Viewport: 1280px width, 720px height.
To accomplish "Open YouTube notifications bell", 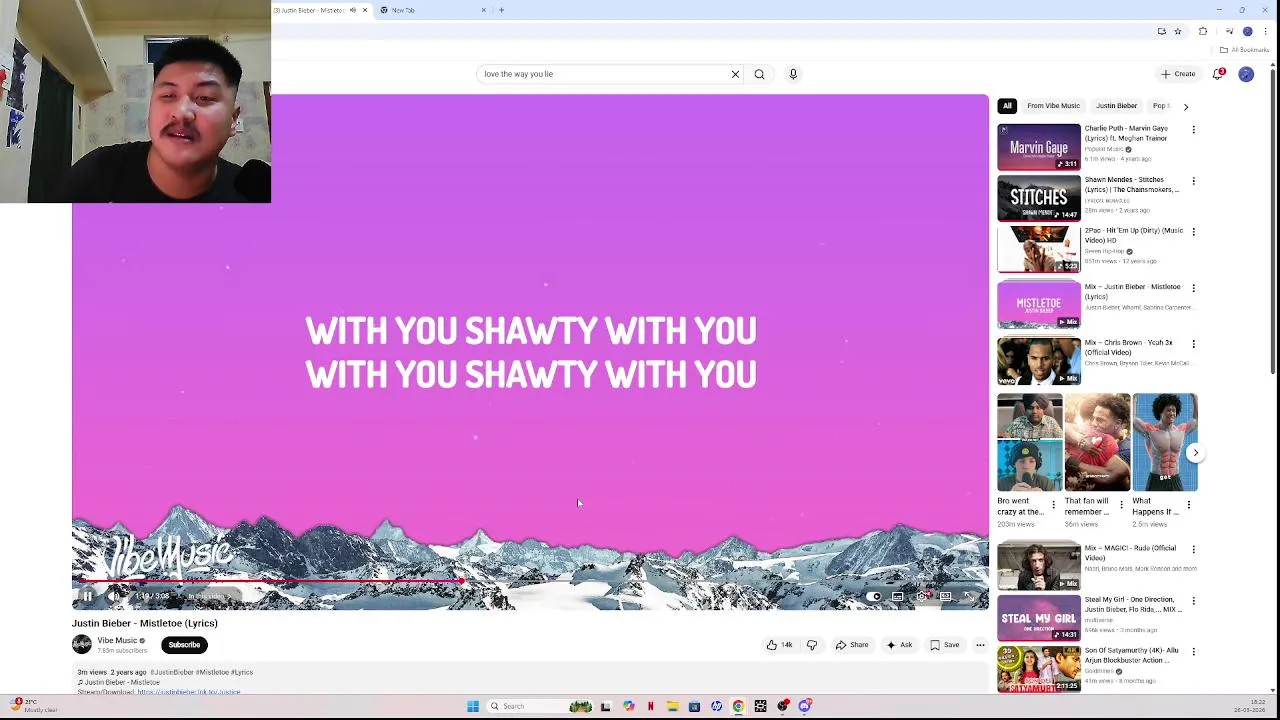I will [1219, 74].
